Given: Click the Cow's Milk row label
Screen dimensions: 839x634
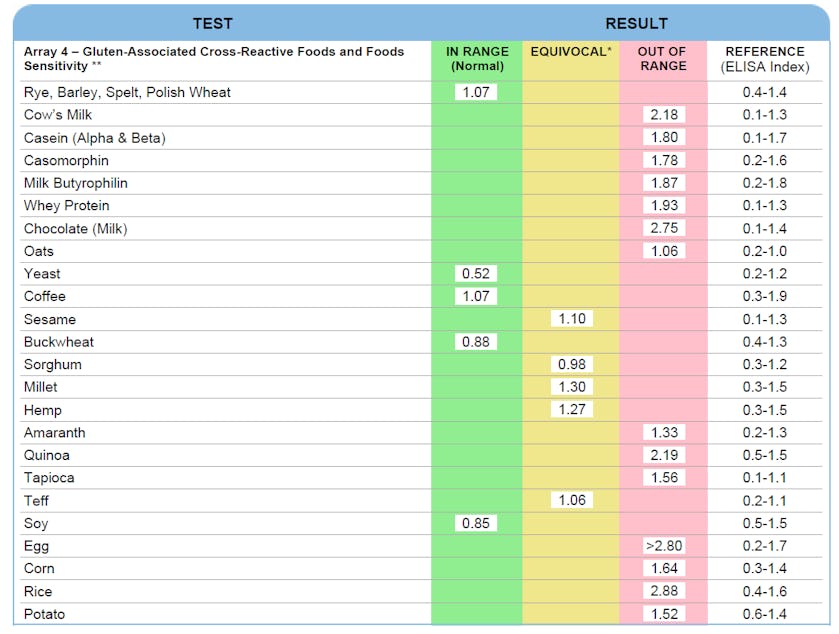Looking at the screenshot, I should 58,115.
